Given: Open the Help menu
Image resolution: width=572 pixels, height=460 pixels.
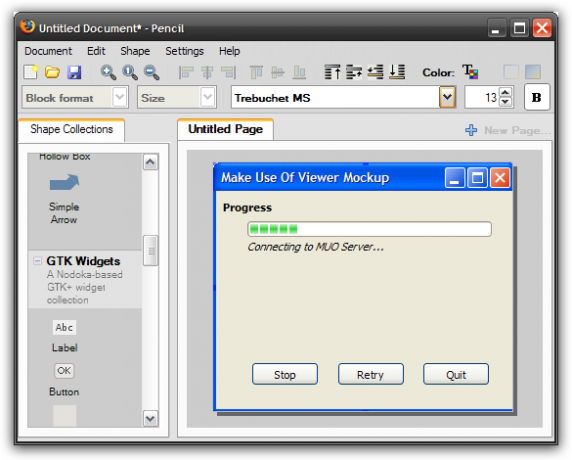Looking at the screenshot, I should click(x=229, y=51).
